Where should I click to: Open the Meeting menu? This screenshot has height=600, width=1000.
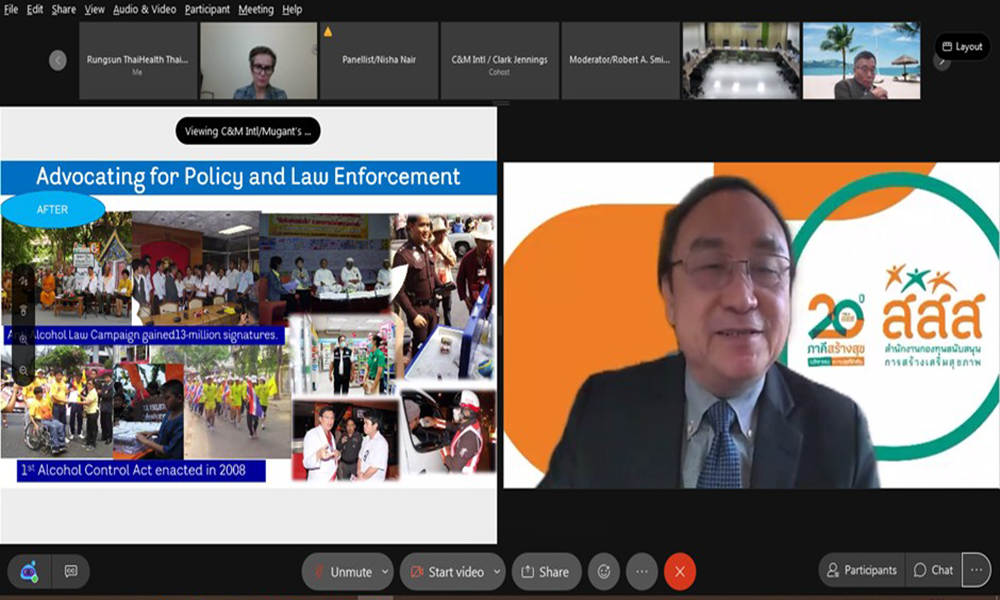255,9
